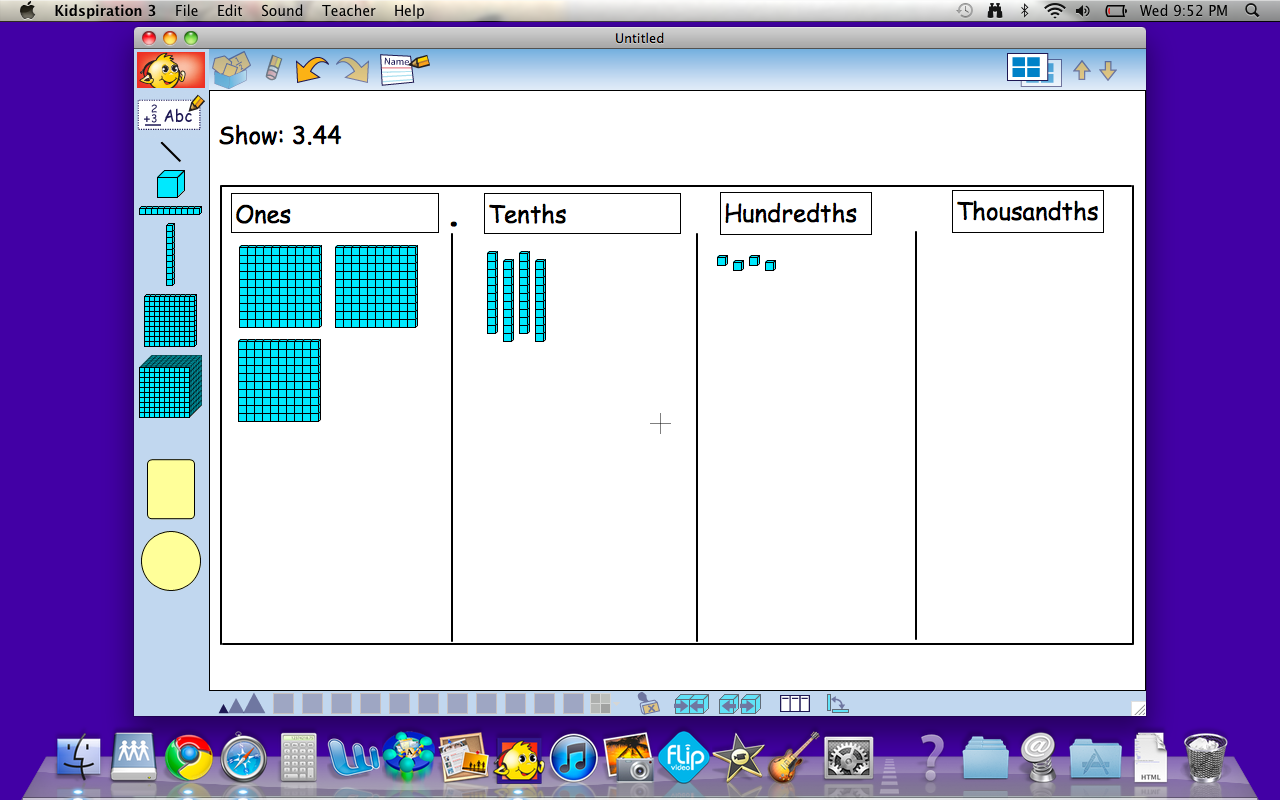
Task: Pick the vertical ten rod from palette
Action: click(170, 254)
